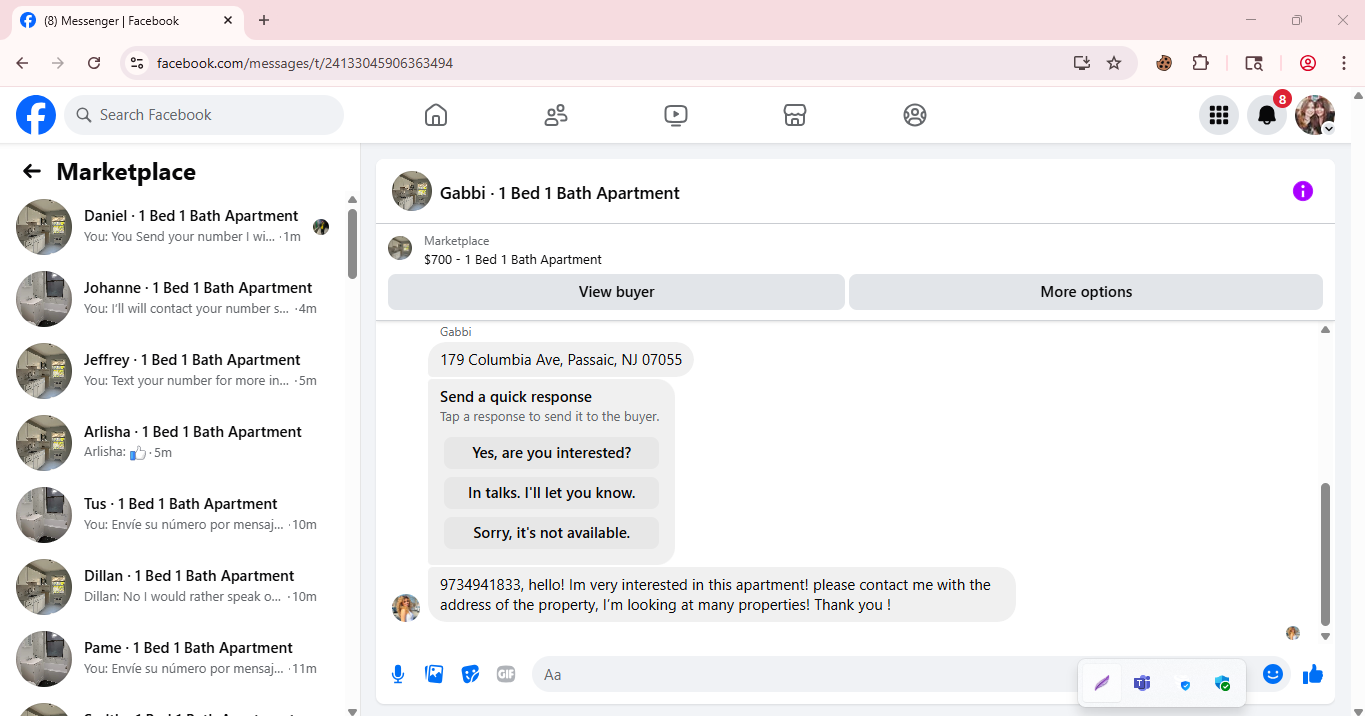Click the Facebook logo icon
1365x716 pixels.
point(36,115)
